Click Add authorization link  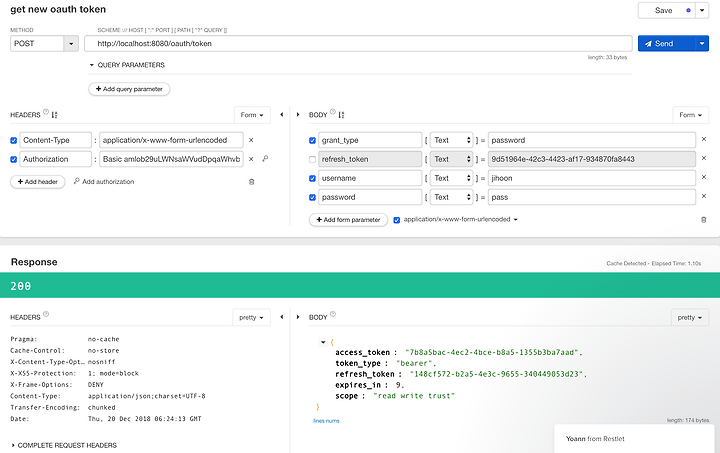tap(104, 182)
